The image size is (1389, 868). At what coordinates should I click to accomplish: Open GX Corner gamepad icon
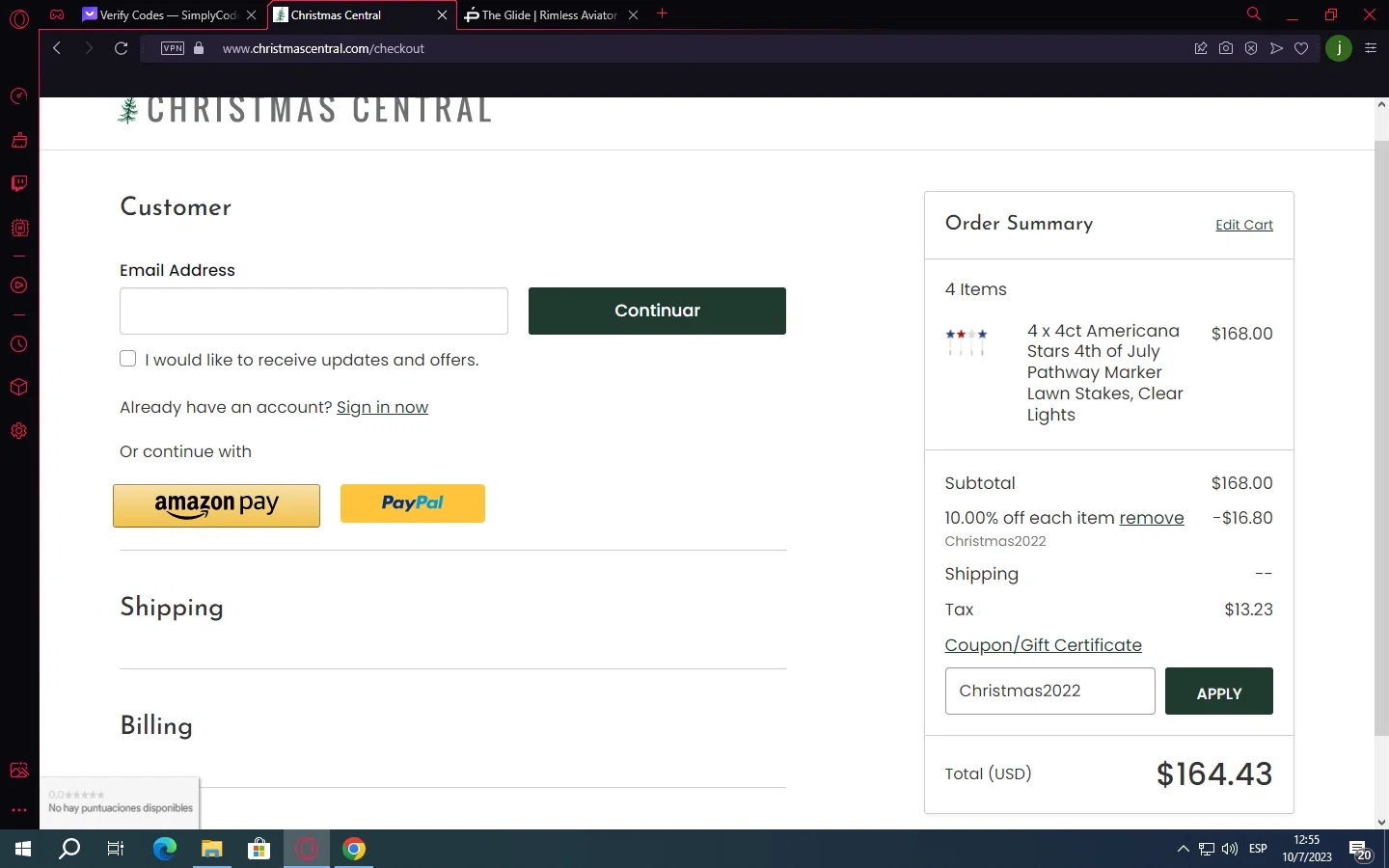[57, 14]
